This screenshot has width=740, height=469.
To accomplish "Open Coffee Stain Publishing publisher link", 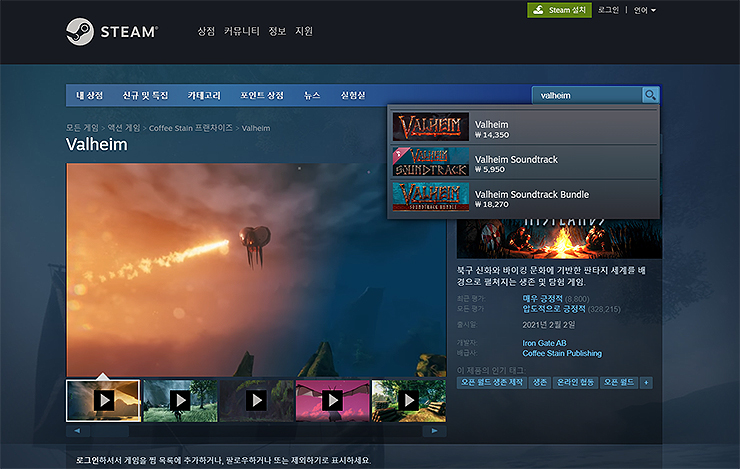I will coord(562,353).
